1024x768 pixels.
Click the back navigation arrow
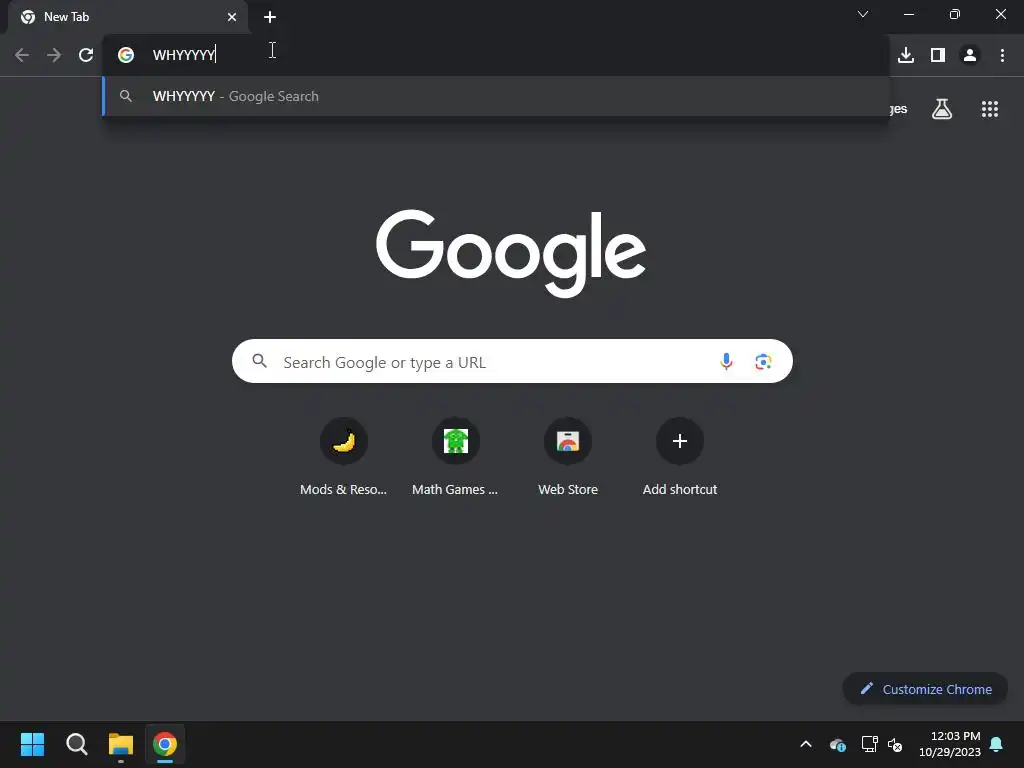(22, 55)
